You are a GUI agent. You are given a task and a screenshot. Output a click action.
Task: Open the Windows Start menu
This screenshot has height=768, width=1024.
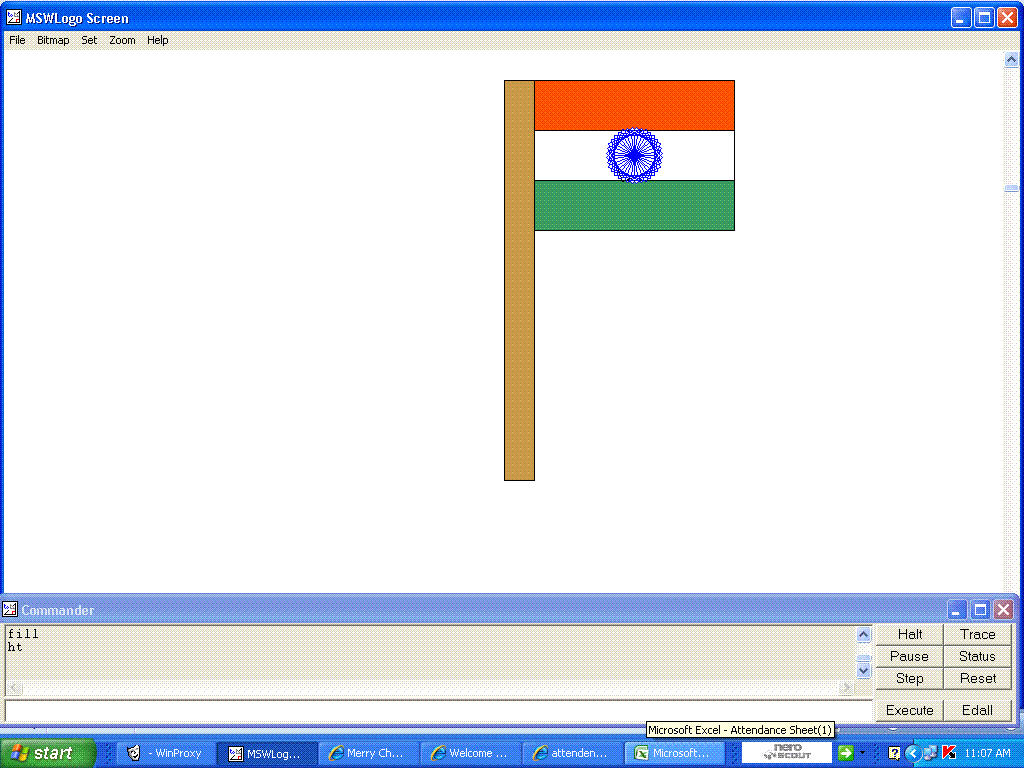click(x=48, y=753)
